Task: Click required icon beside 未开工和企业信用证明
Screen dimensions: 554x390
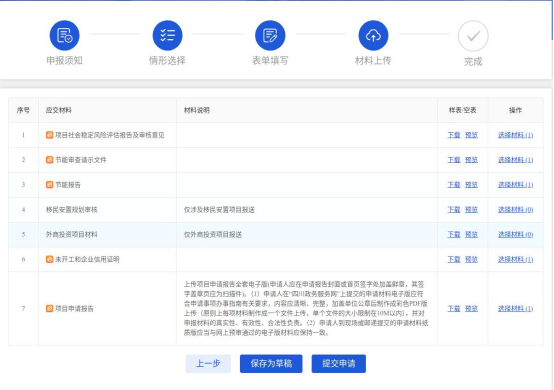Action: pyautogui.click(x=49, y=259)
